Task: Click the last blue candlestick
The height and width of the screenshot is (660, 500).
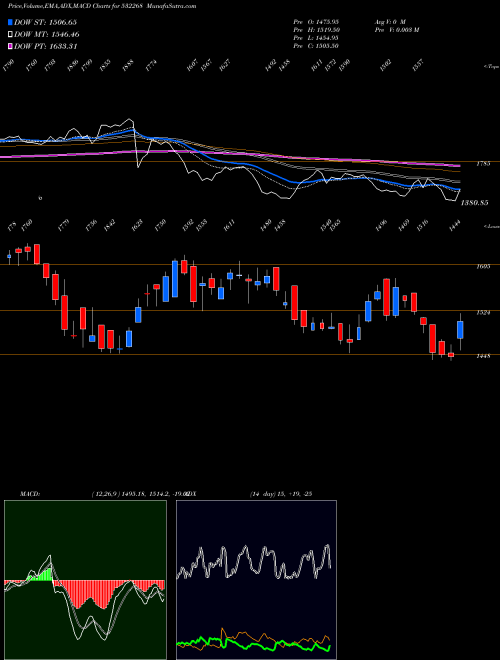Action: [460, 330]
